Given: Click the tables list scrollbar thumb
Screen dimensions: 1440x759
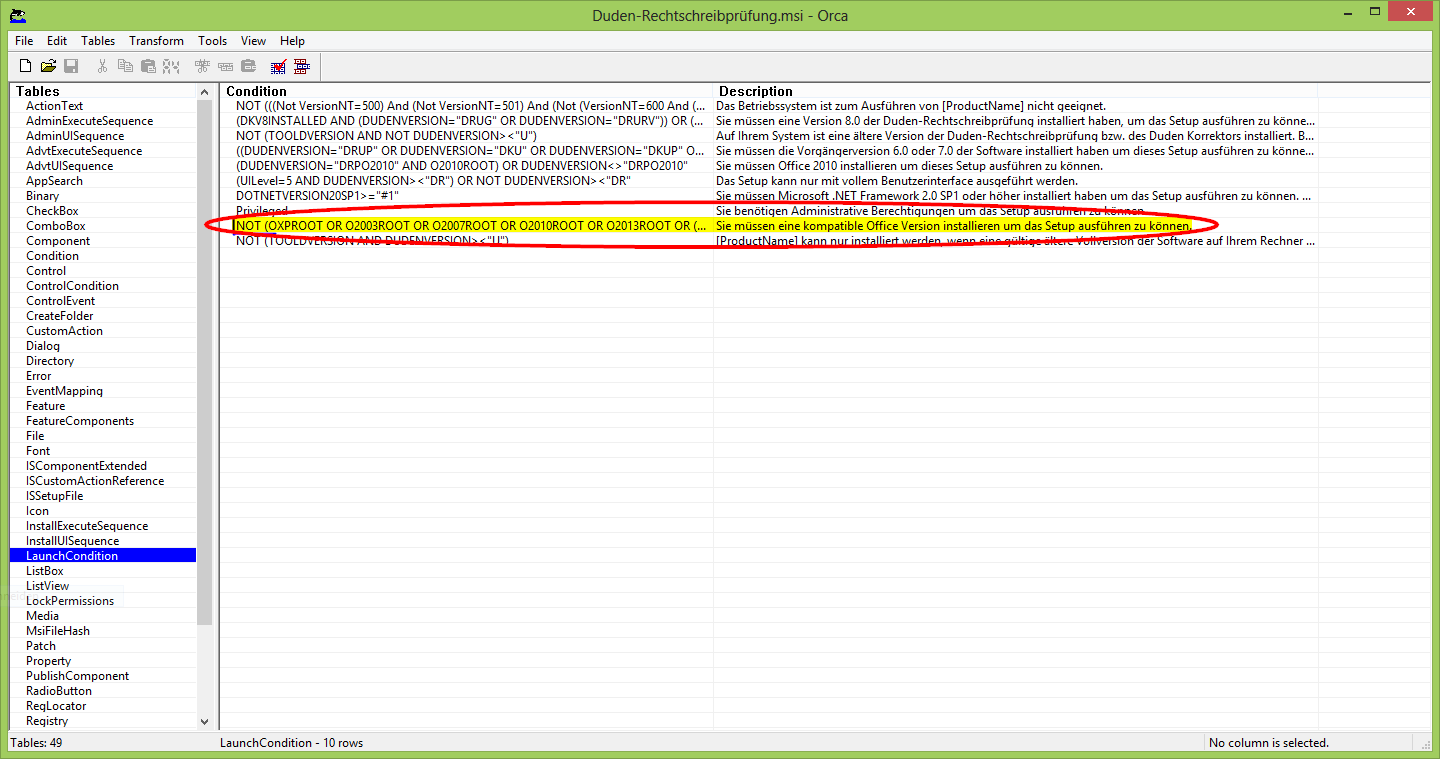Looking at the screenshot, I should pos(205,362).
